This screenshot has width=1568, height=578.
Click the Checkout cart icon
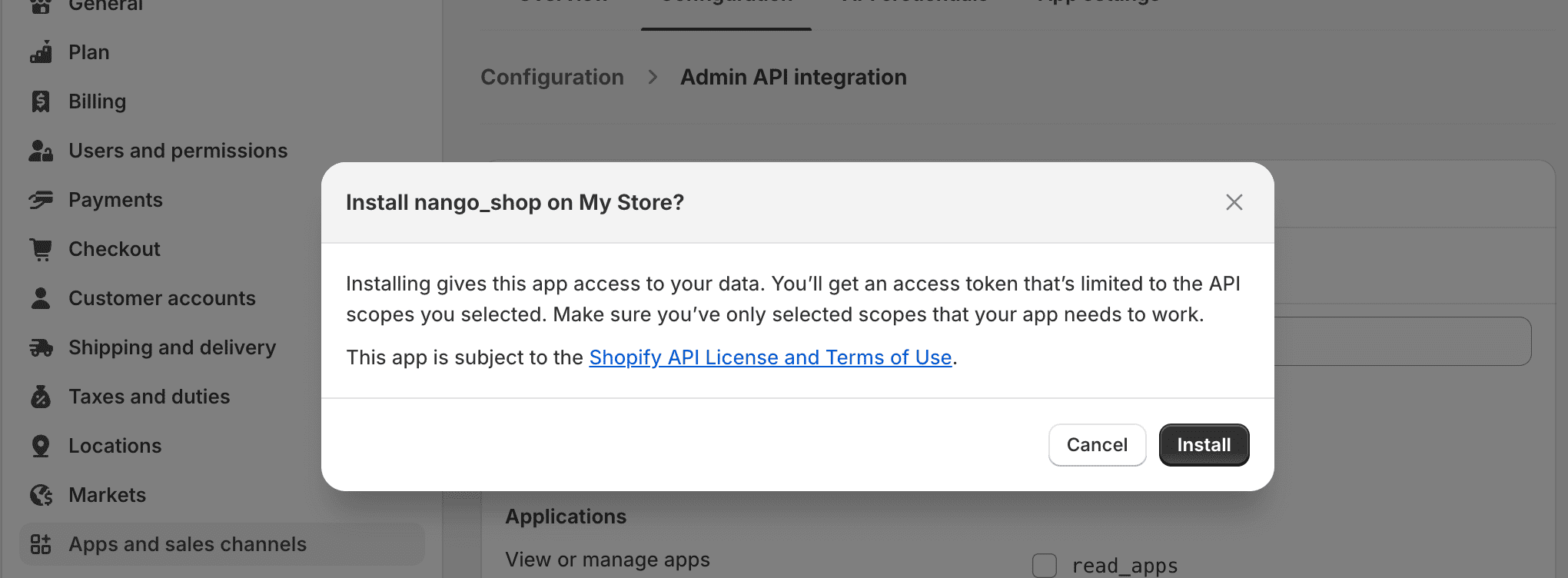(x=41, y=249)
